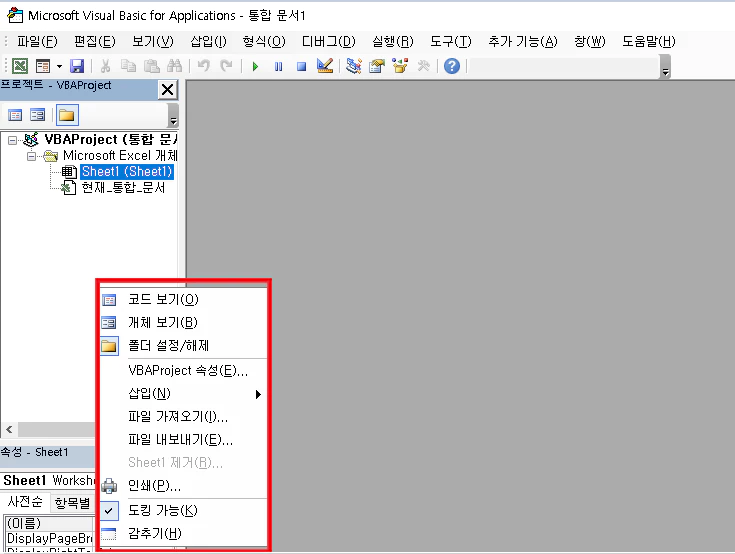The image size is (735, 554).
Task: Open project panel toolbar options arrow
Action: (x=173, y=115)
